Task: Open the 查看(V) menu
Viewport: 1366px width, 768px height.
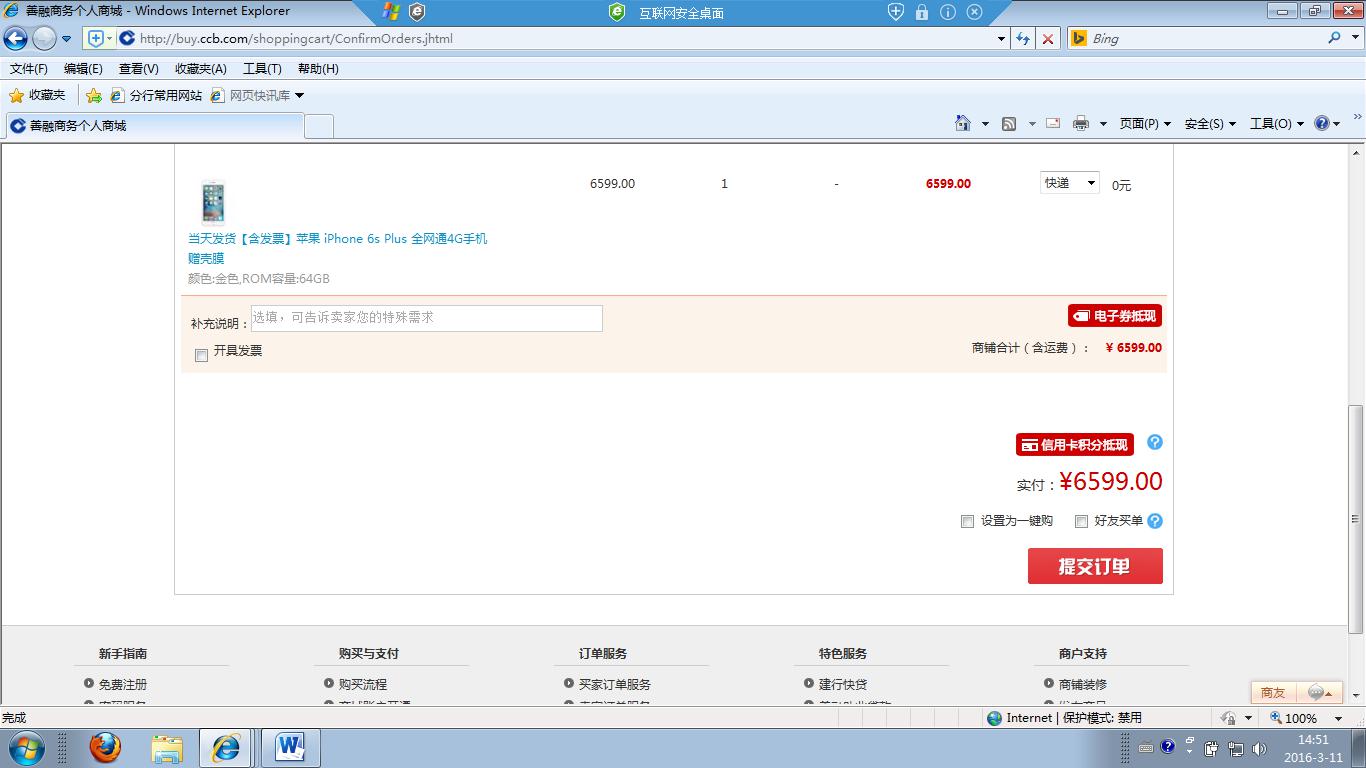Action: coord(138,69)
